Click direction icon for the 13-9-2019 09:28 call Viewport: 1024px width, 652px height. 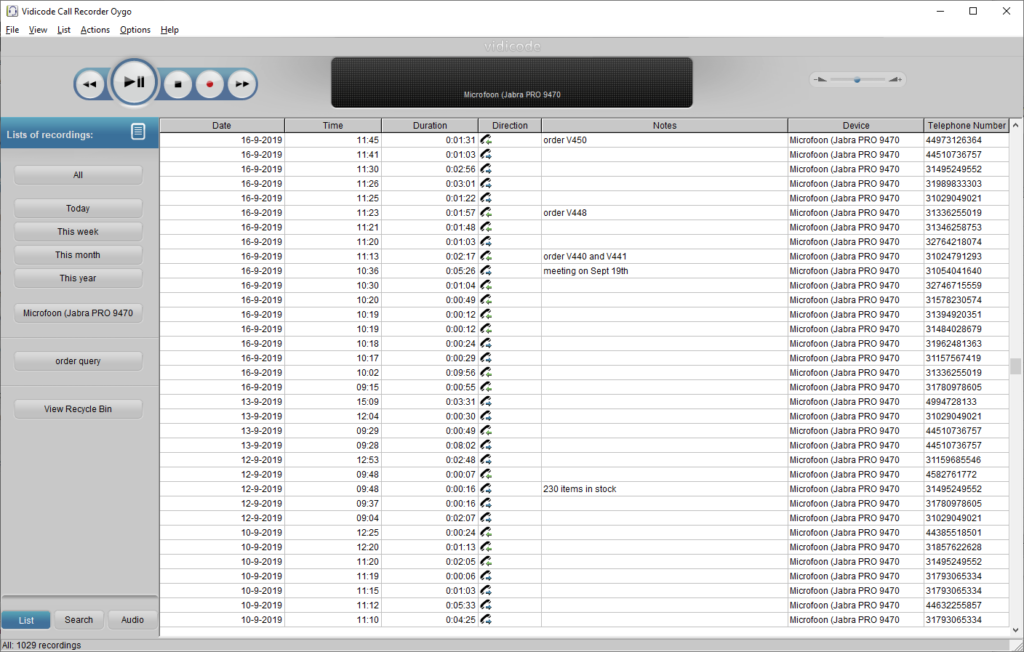pos(486,445)
